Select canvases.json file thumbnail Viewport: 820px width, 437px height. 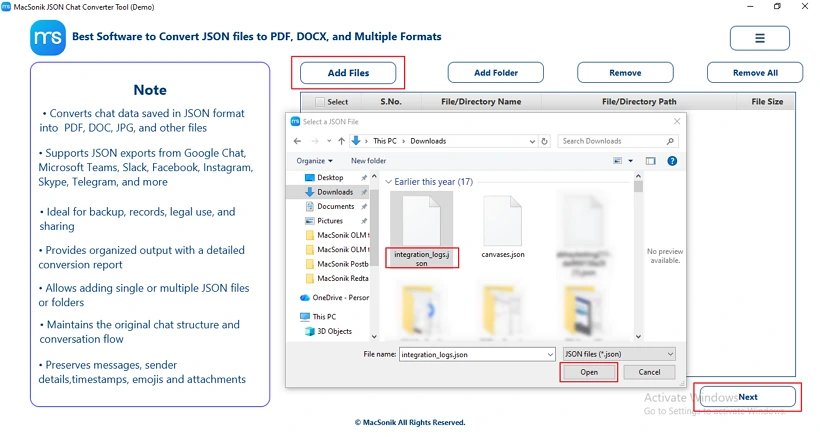point(503,227)
